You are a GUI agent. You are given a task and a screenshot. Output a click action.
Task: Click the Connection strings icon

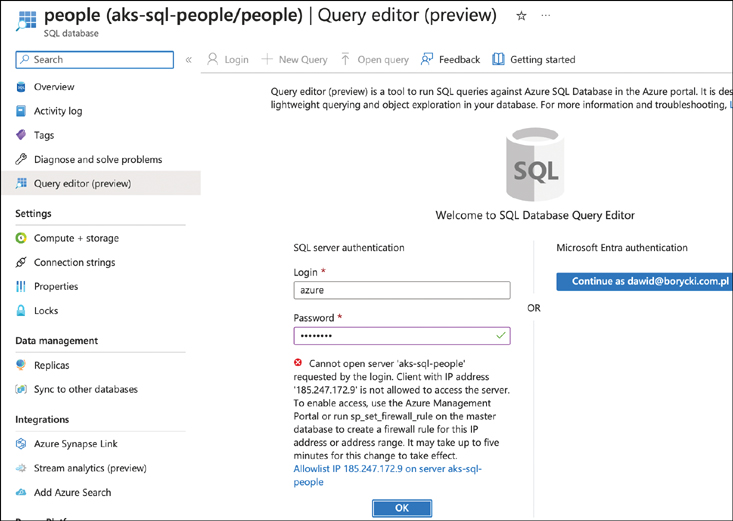[21, 262]
